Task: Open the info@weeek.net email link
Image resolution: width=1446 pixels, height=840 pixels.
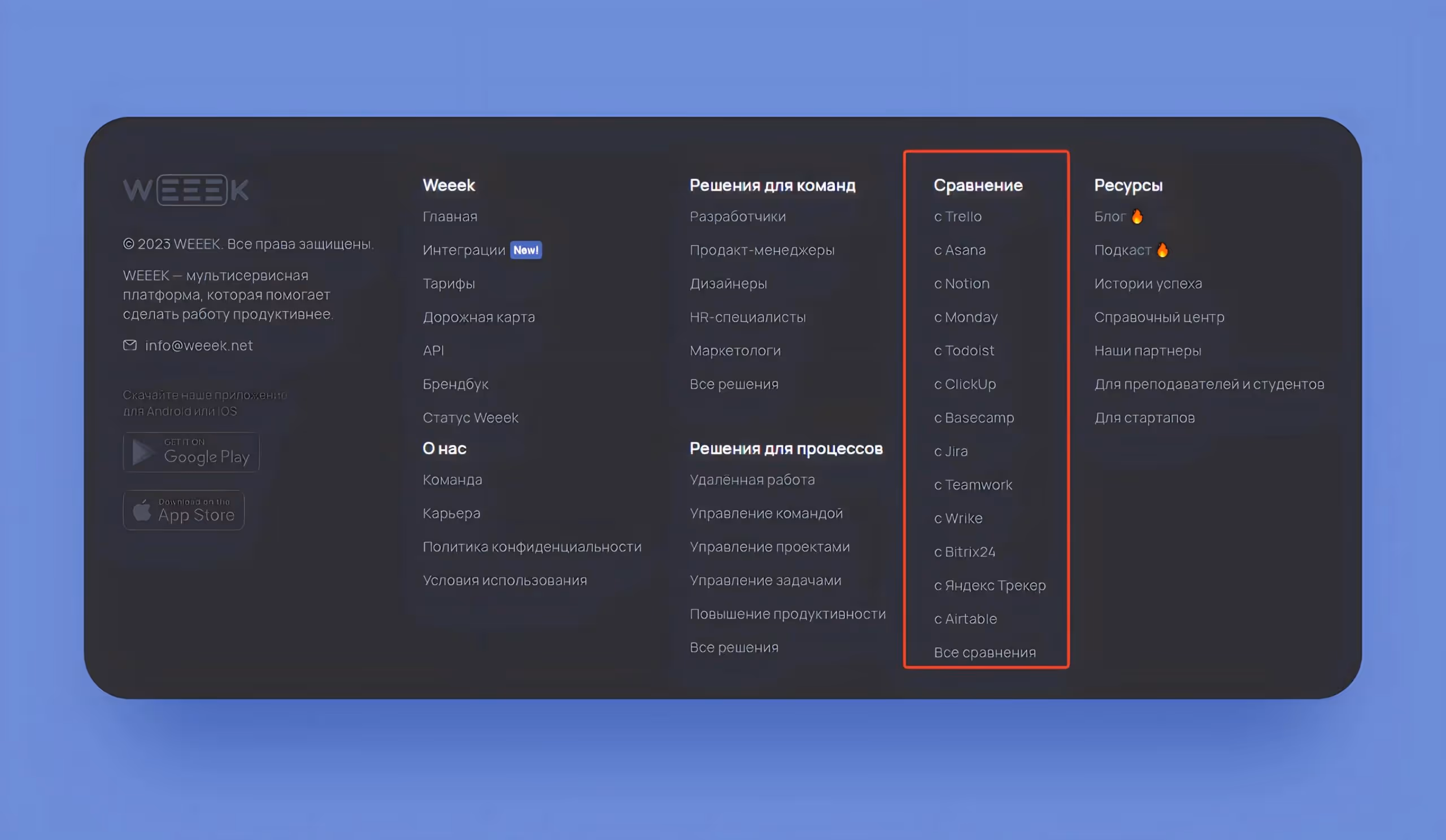Action: [x=198, y=345]
